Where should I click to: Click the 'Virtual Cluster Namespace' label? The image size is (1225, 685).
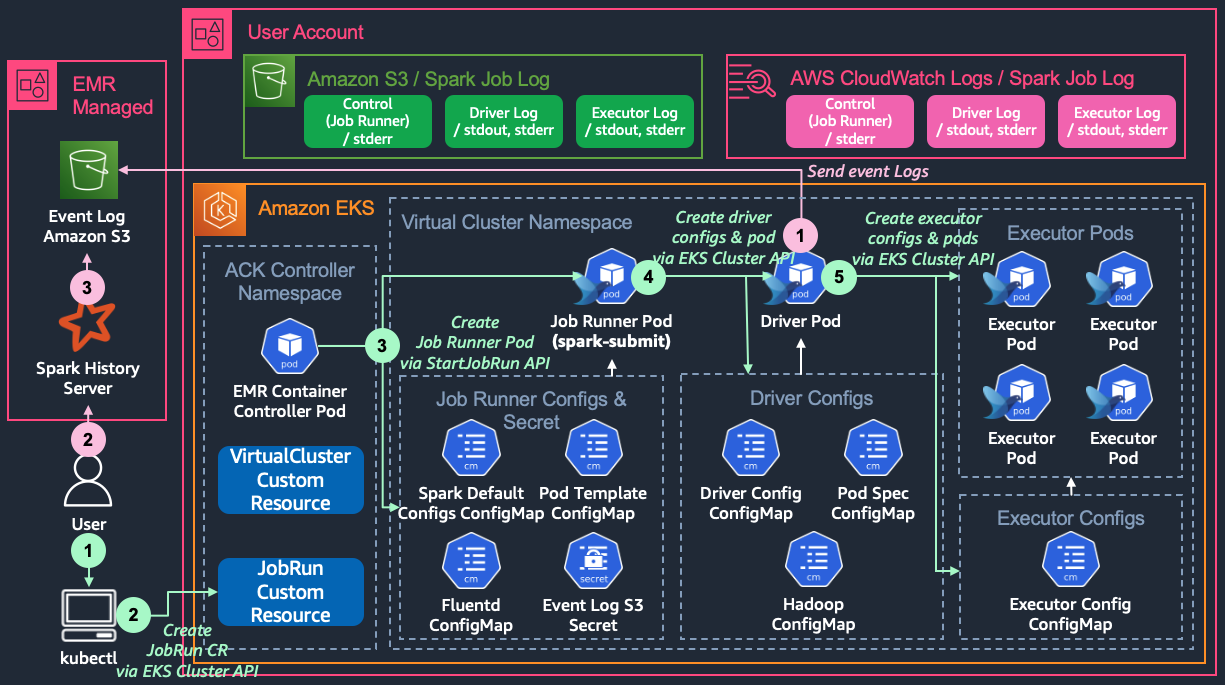(516, 222)
